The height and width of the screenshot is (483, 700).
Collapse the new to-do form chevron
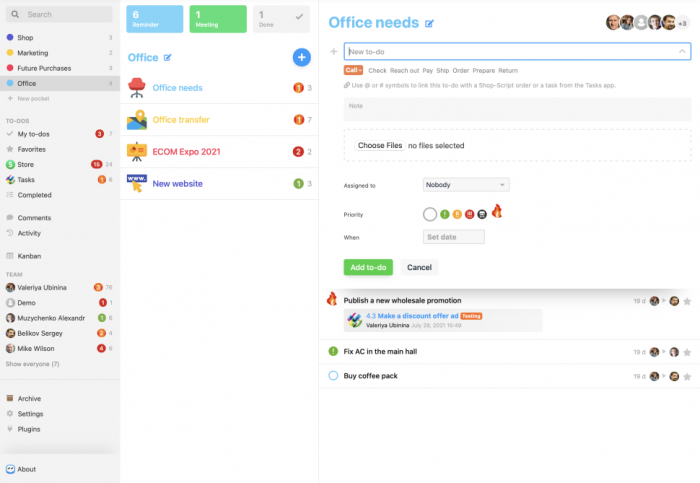(682, 51)
